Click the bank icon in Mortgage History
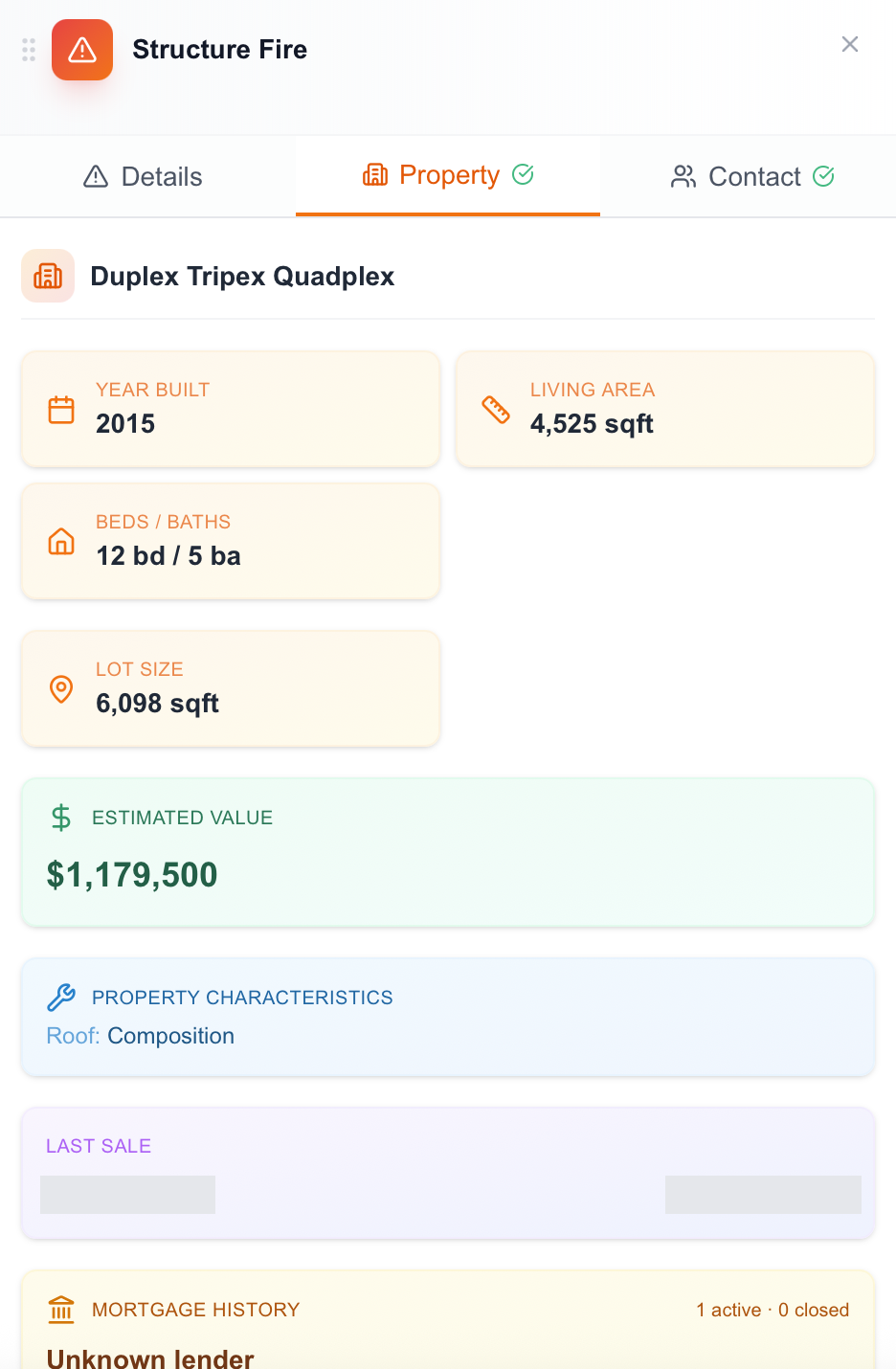The height and width of the screenshot is (1369, 896). [x=61, y=1310]
